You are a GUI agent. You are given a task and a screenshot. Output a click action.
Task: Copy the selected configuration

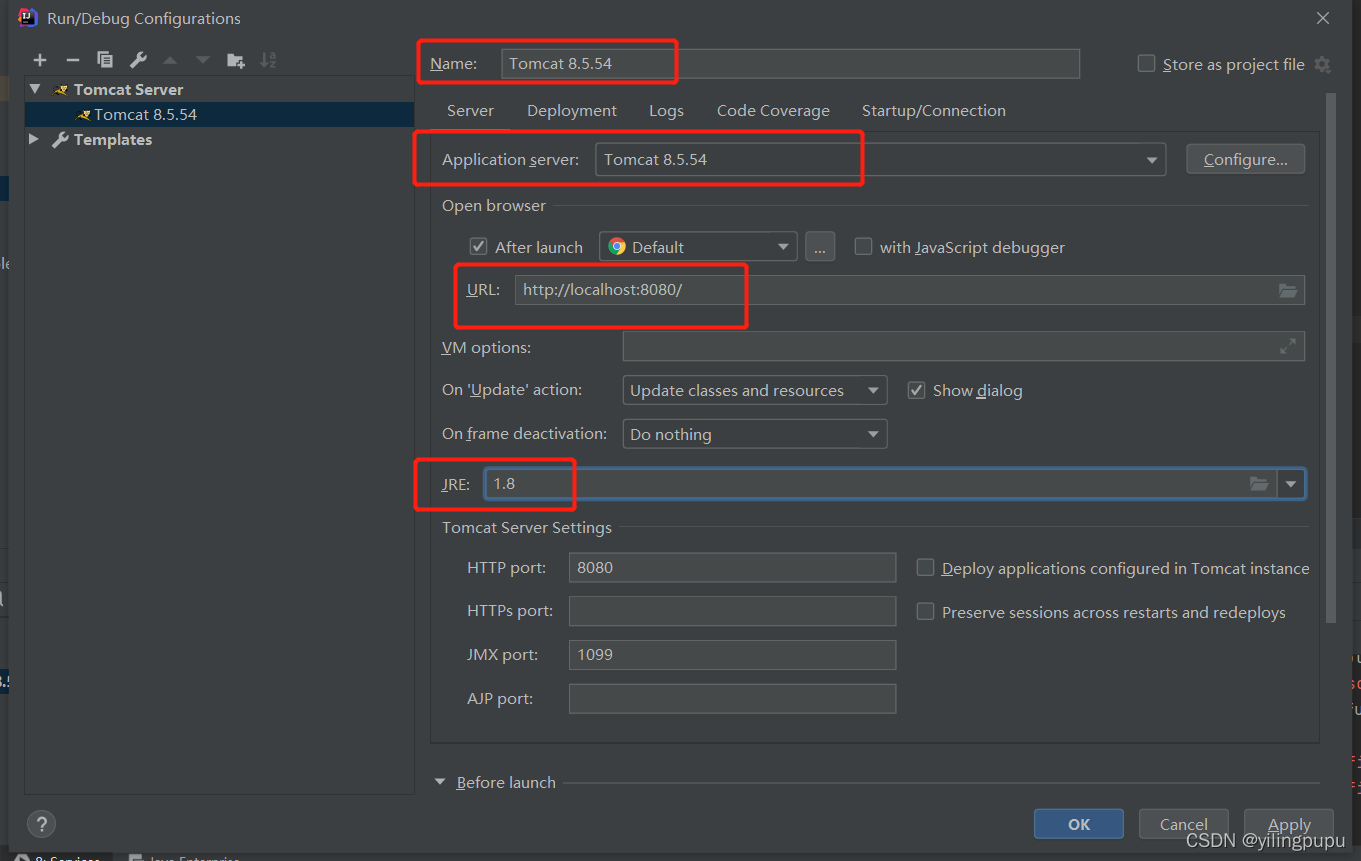pos(105,60)
